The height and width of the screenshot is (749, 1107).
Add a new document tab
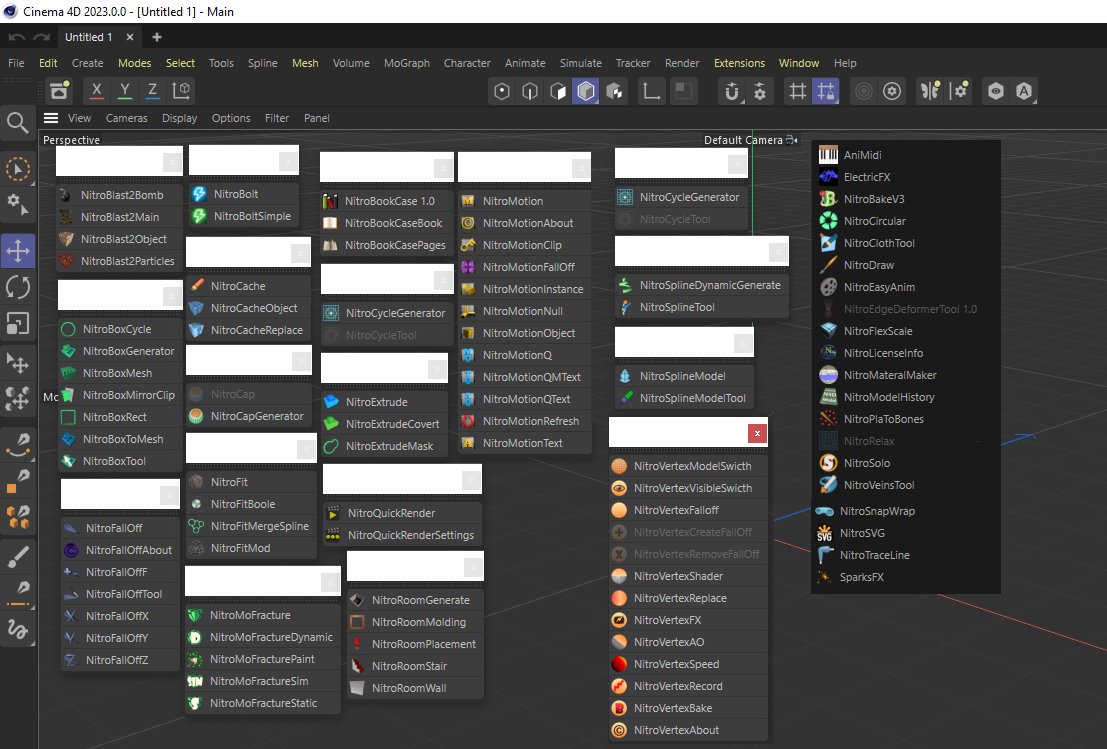tap(157, 37)
